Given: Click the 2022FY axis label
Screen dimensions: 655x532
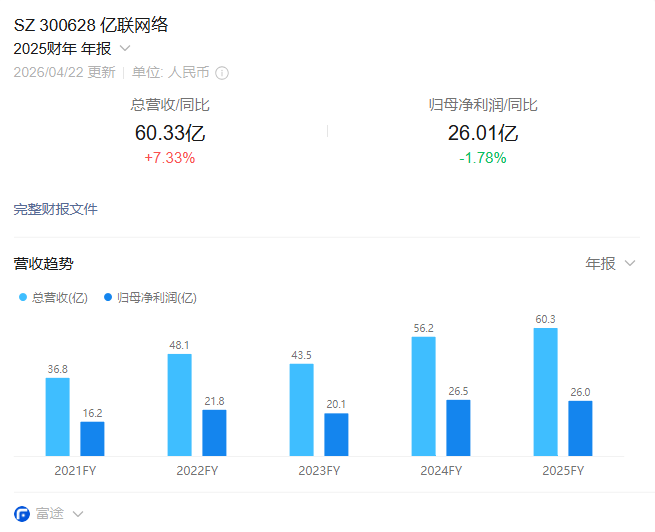Looking at the screenshot, I should pyautogui.click(x=197, y=471).
